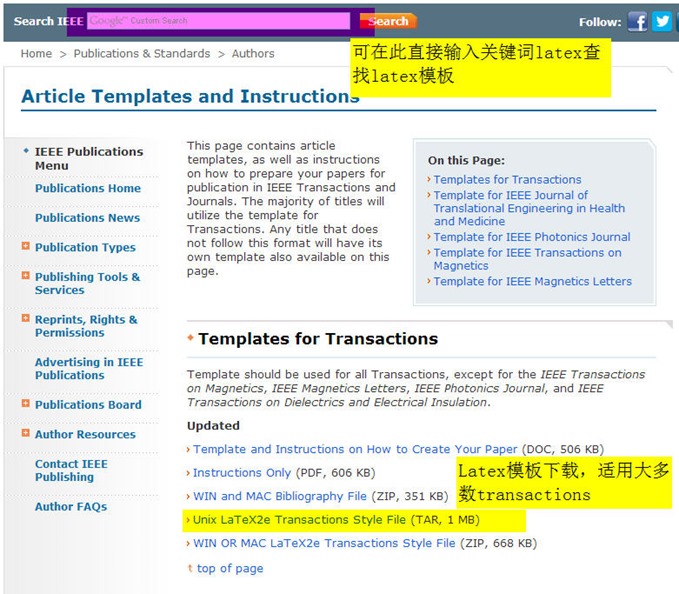Viewport: 679px width, 594px height.
Task: Click Article Templates and Instructions title
Action: click(x=191, y=96)
